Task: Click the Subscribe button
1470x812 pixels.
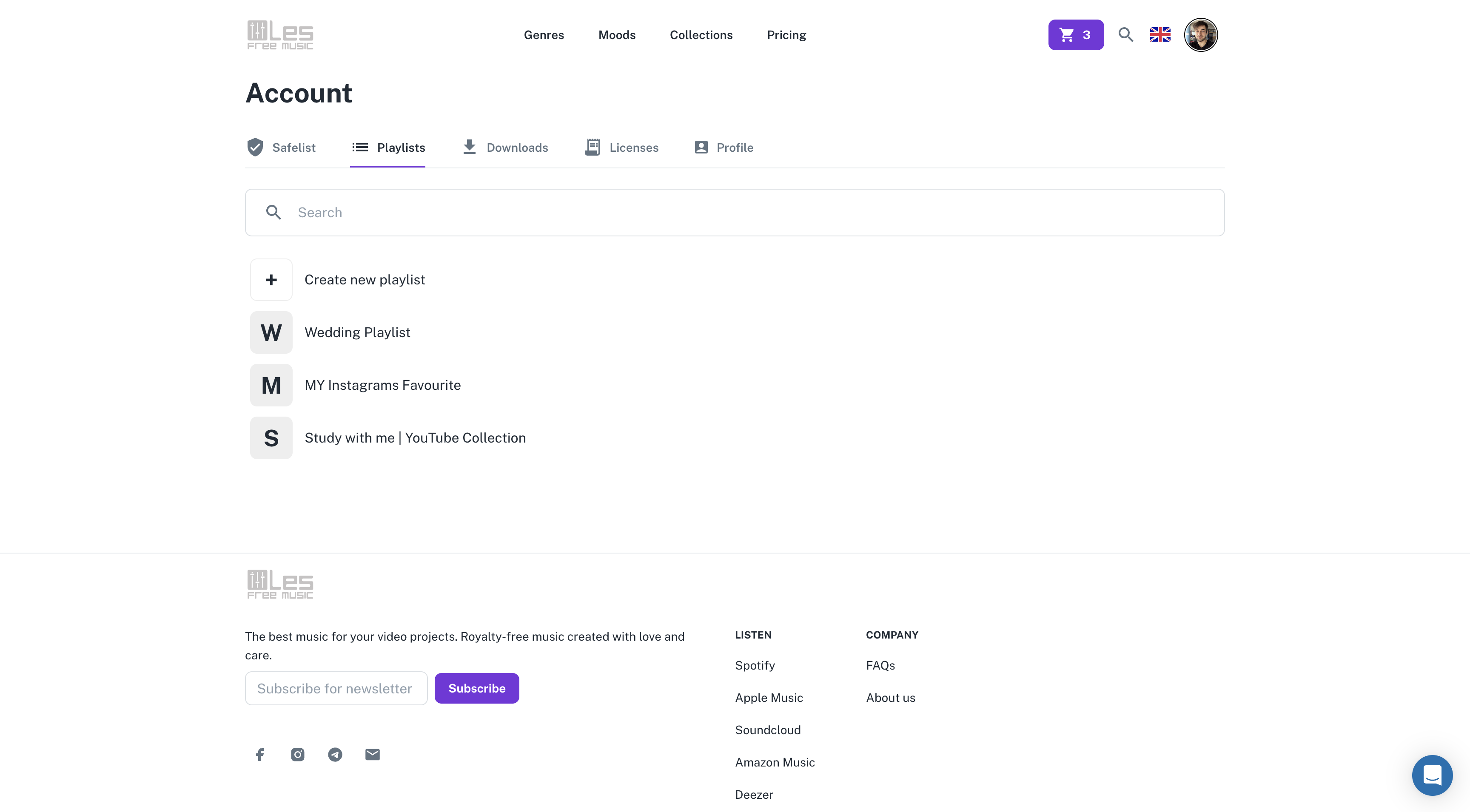Action: coord(476,688)
